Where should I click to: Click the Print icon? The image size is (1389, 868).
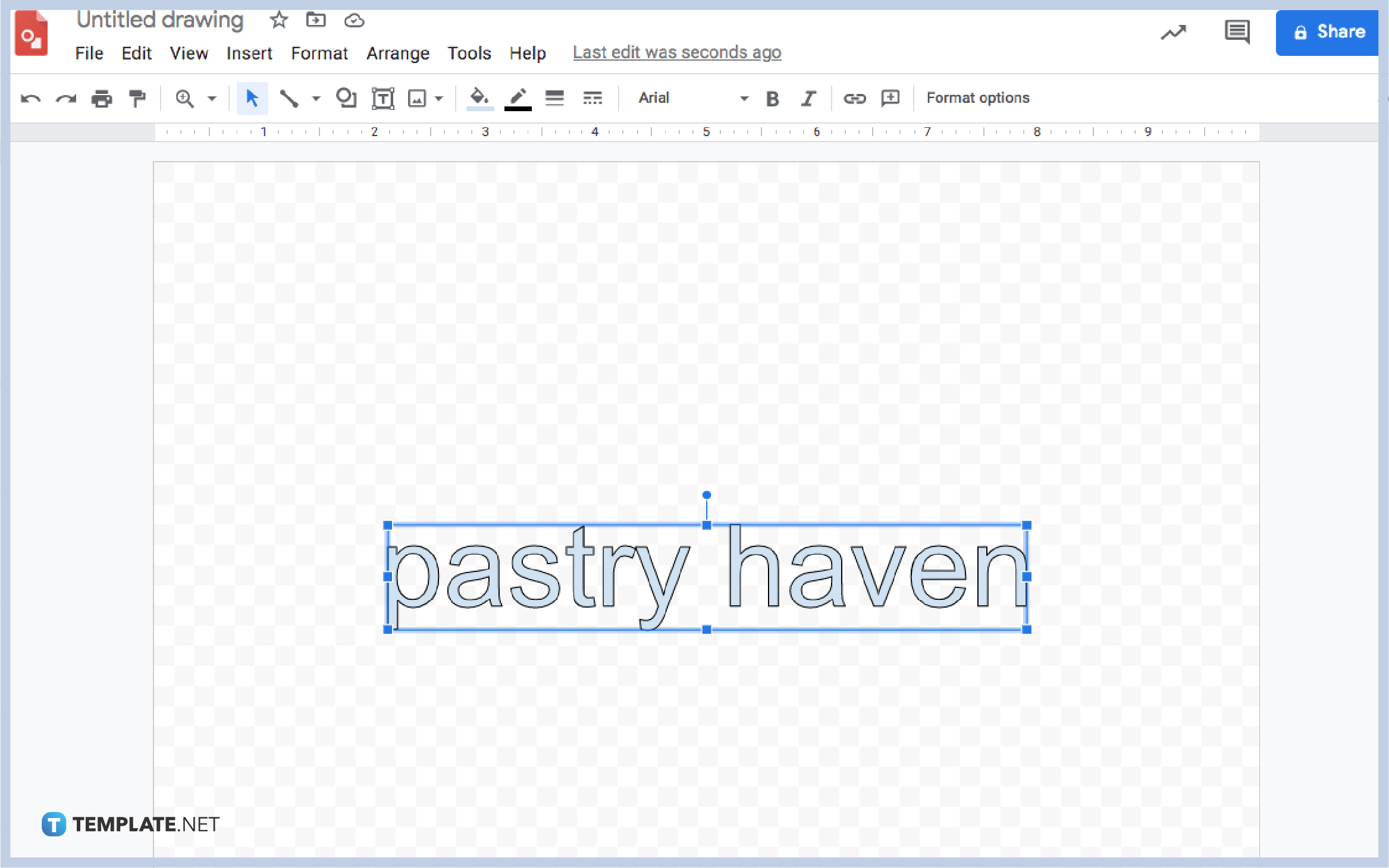coord(102,98)
